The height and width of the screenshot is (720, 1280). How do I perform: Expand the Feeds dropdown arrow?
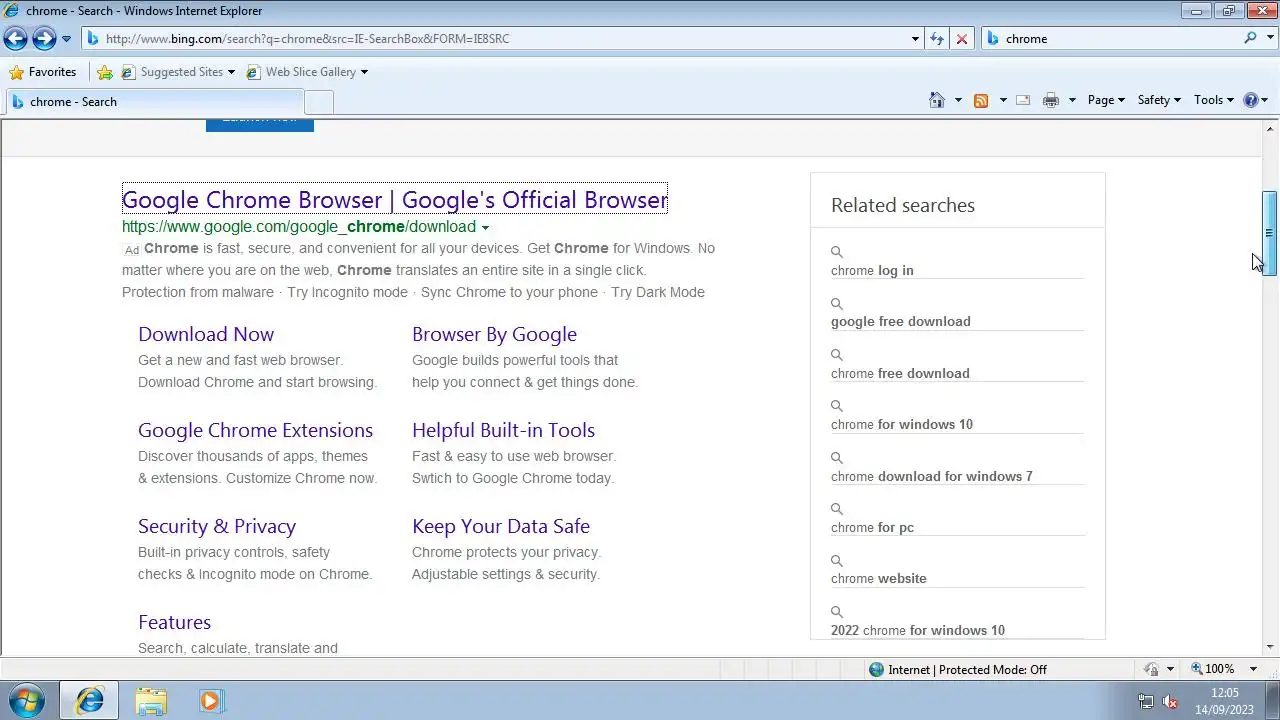click(1003, 100)
